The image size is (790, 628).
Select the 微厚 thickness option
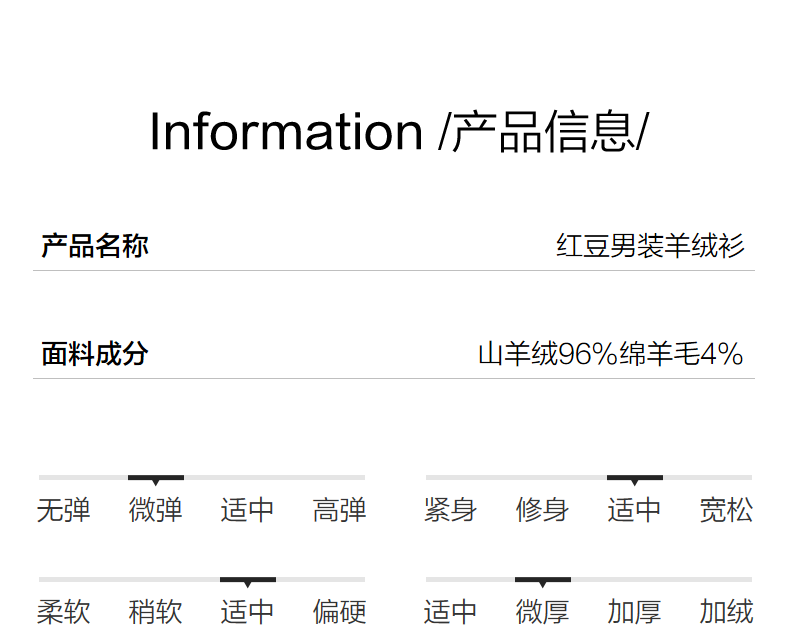point(542,612)
